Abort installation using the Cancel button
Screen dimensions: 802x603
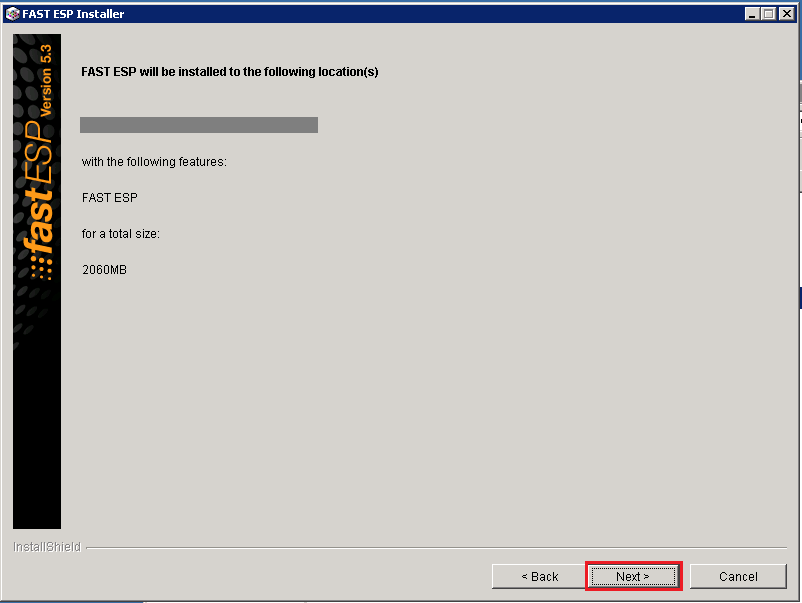tap(738, 576)
